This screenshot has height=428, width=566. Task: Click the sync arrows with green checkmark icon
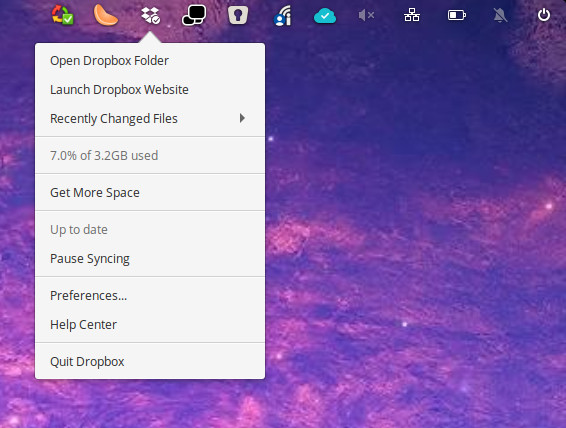(62, 15)
